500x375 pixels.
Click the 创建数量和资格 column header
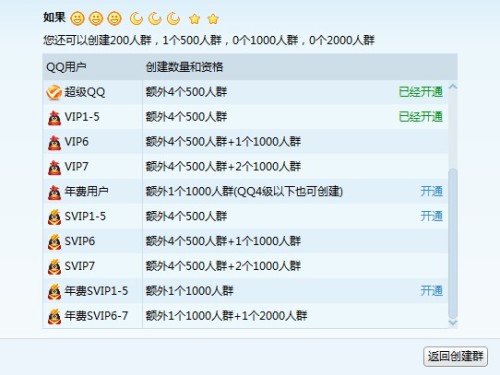tap(184, 67)
